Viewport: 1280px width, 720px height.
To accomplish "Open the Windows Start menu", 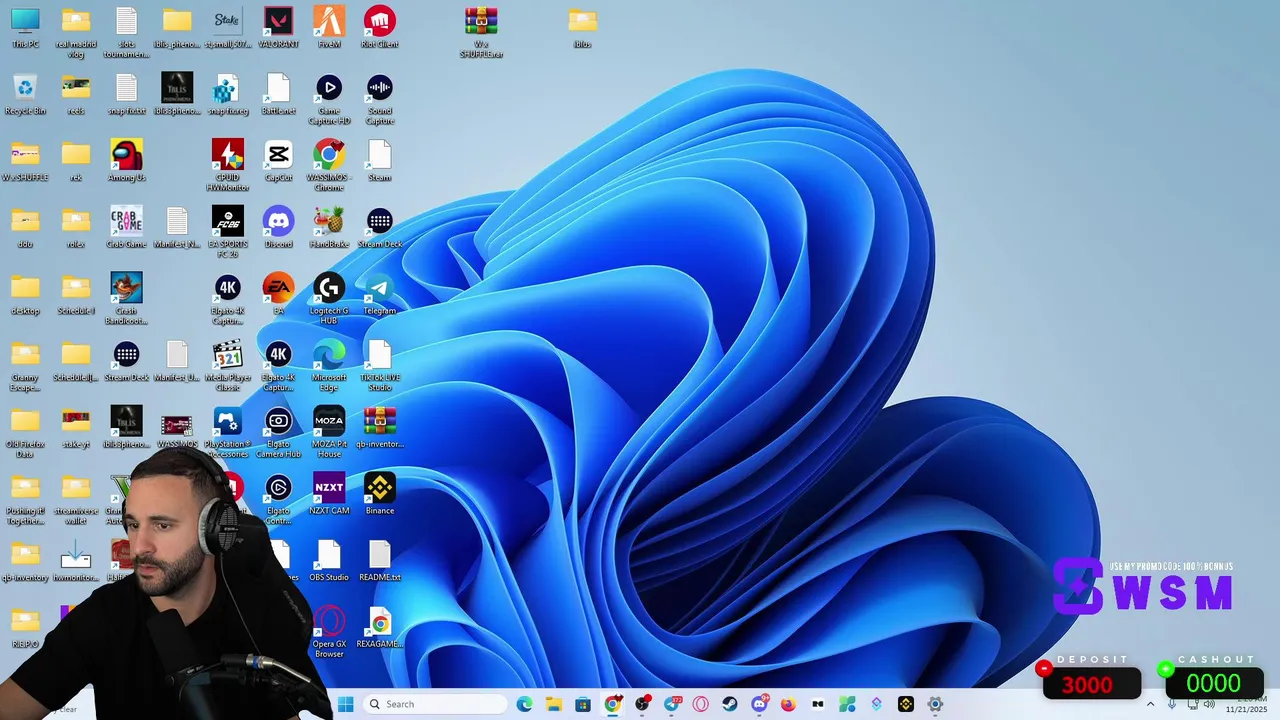I will (x=346, y=704).
